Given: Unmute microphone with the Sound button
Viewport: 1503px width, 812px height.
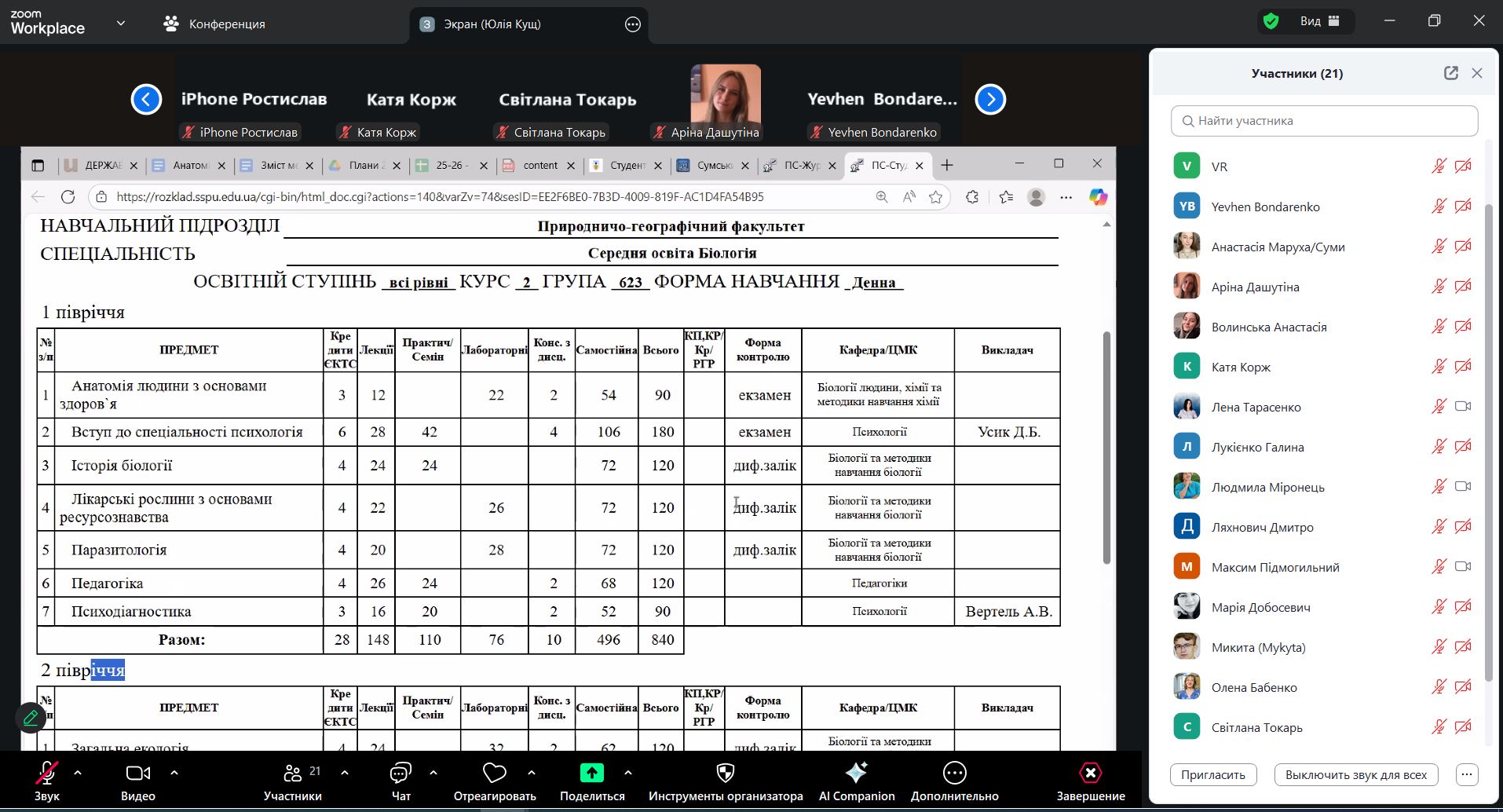Looking at the screenshot, I should tap(46, 774).
